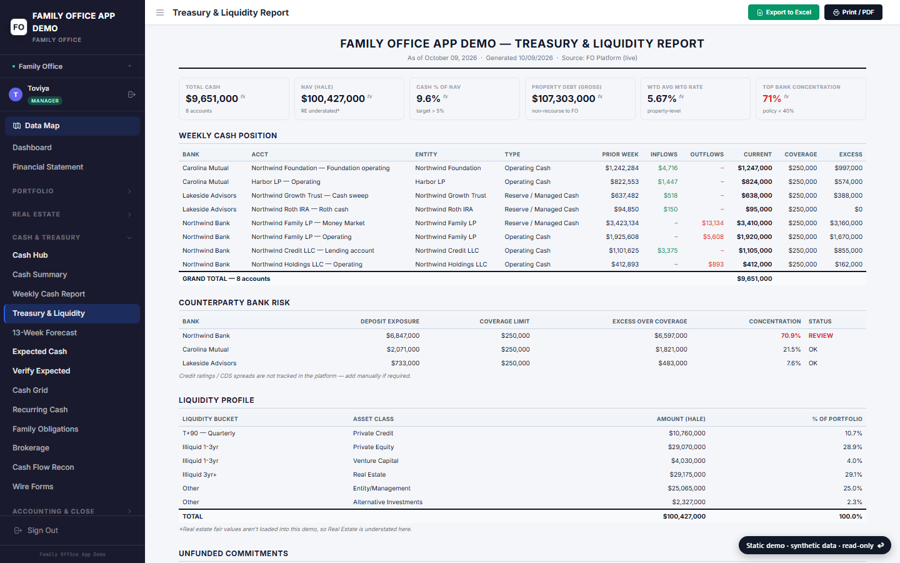Open the Data Map page
Image resolution: width=900 pixels, height=563 pixels.
[x=72, y=126]
